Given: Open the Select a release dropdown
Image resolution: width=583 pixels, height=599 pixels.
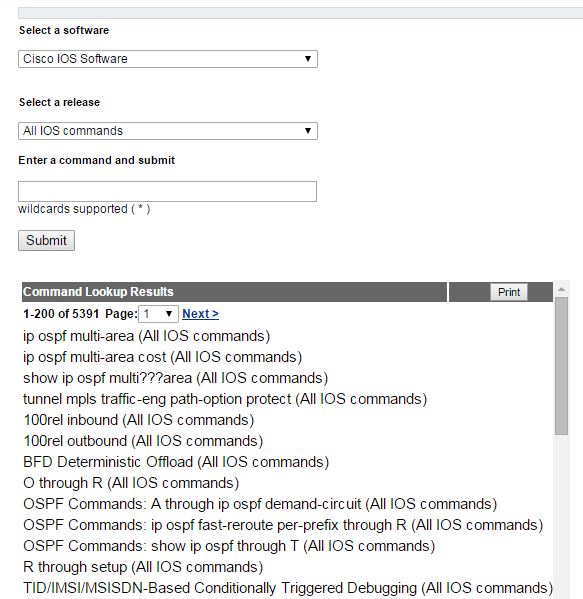Looking at the screenshot, I should 168,131.
